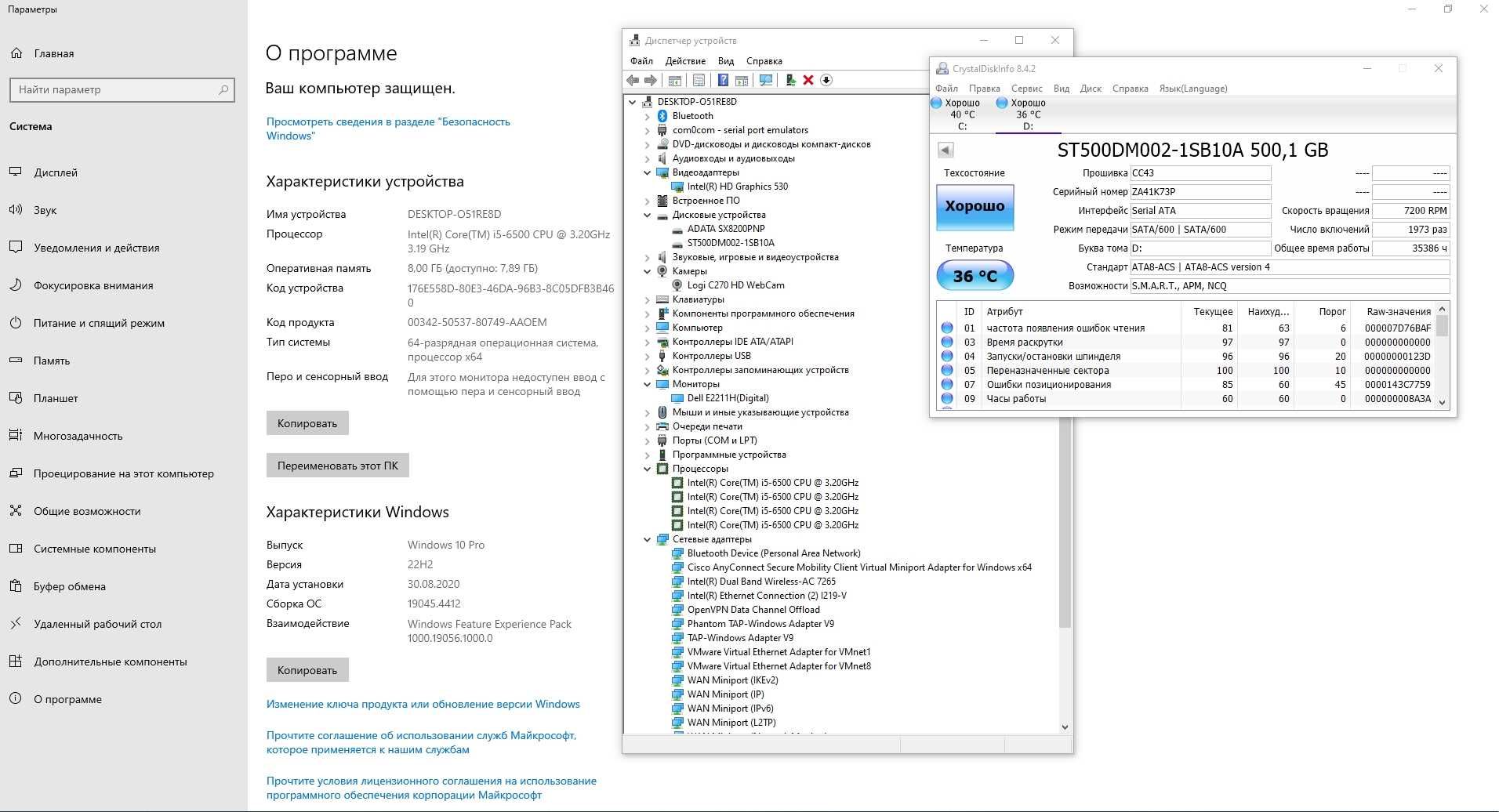Toggle console tree pane icon in Device Manager
This screenshot has width=1499, height=812.
[x=675, y=80]
